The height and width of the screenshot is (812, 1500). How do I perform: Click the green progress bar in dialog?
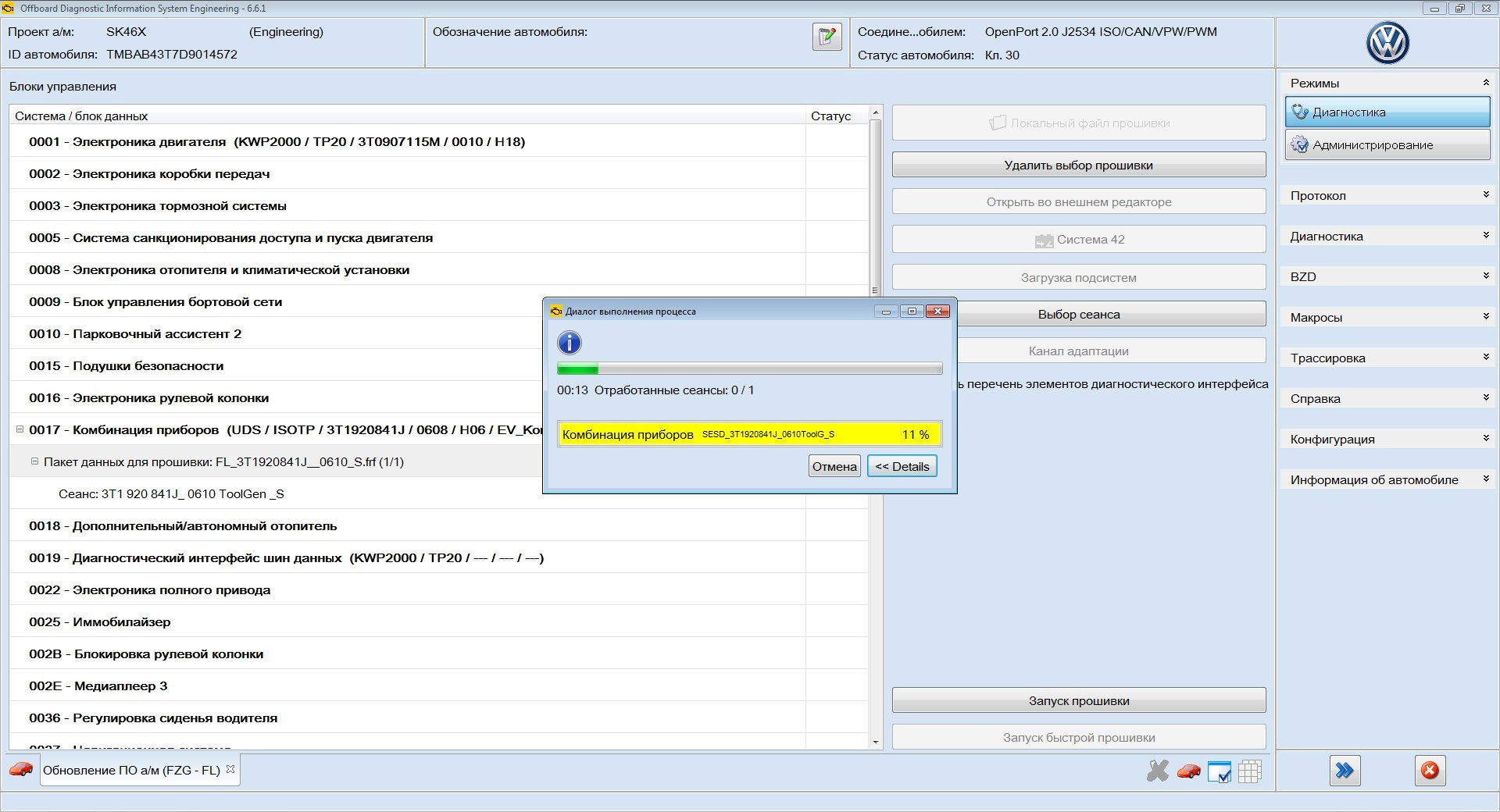point(750,369)
